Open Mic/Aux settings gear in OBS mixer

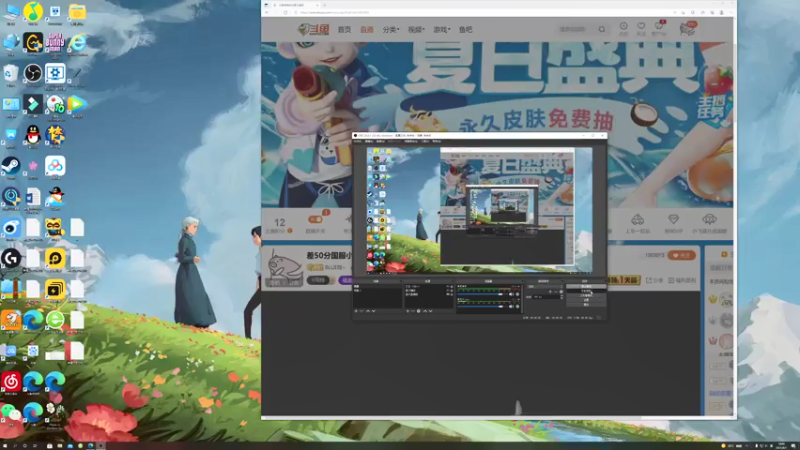pos(517,307)
